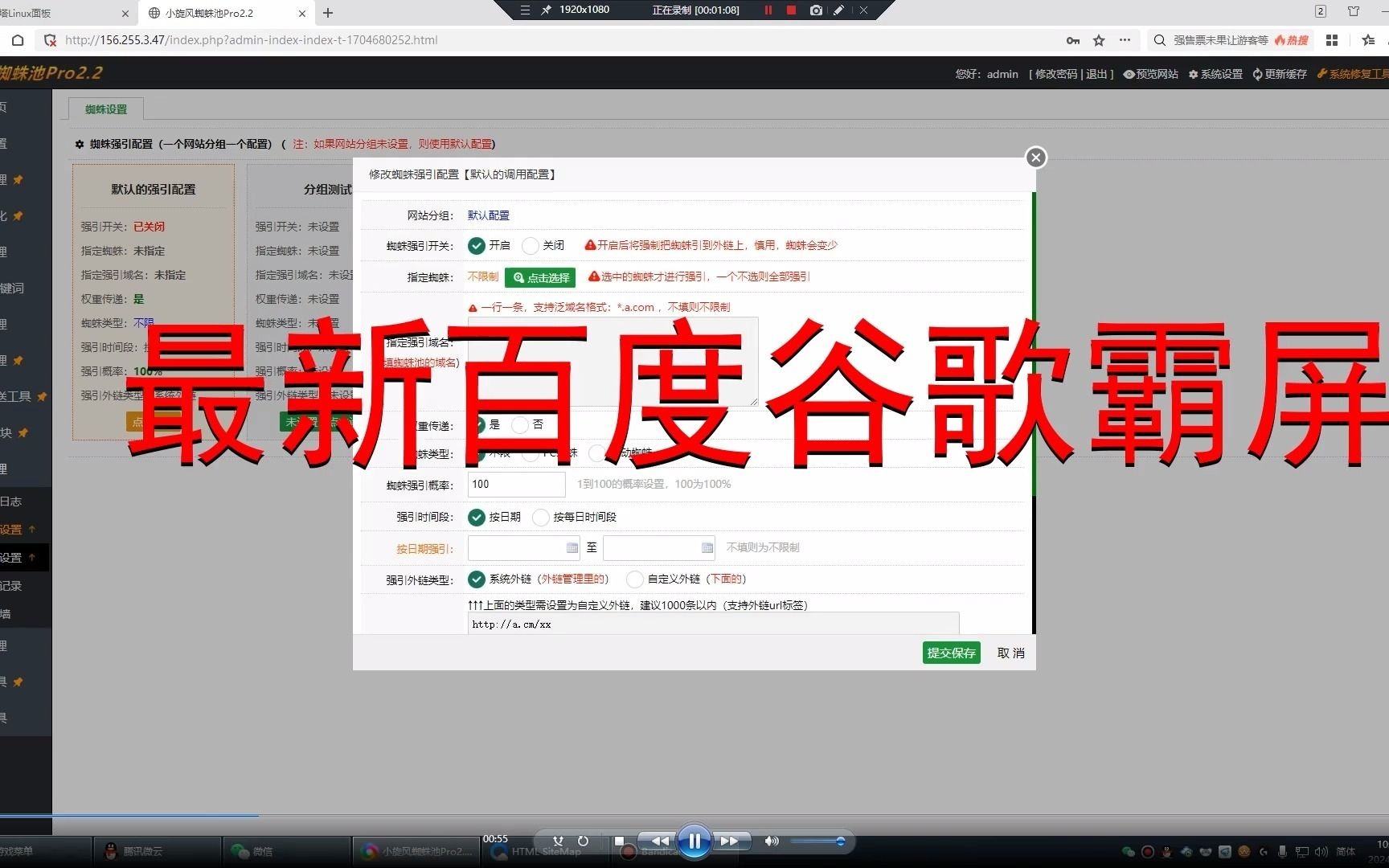
Task: Close the spider config dialog with the round X
Action: [1036, 158]
